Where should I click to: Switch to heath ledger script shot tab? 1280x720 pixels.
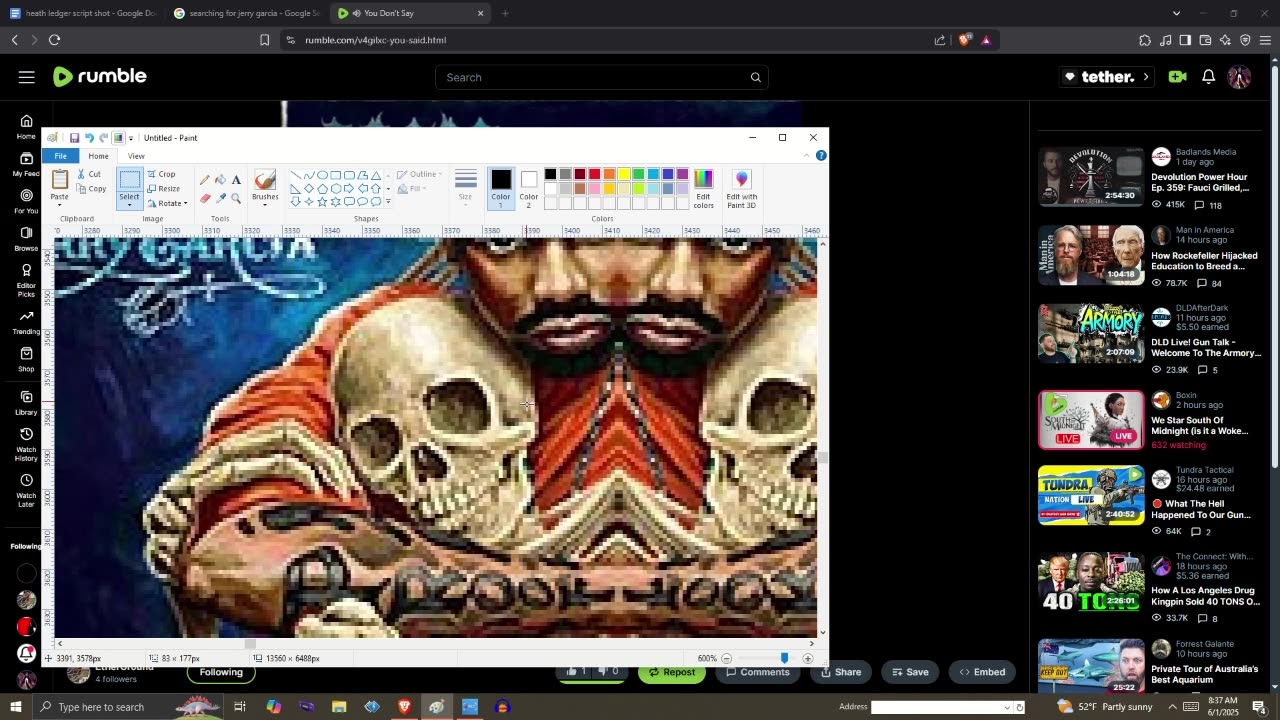tap(82, 13)
